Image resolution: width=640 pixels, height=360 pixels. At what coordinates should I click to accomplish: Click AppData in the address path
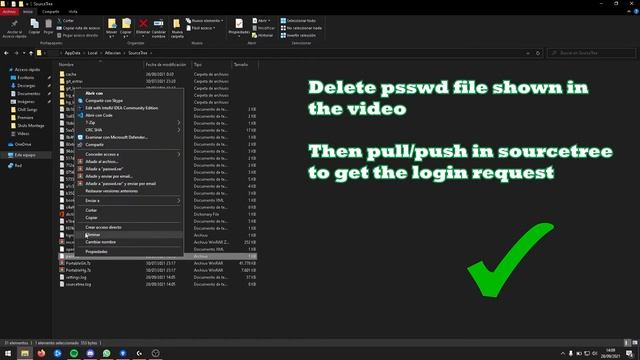click(x=72, y=53)
